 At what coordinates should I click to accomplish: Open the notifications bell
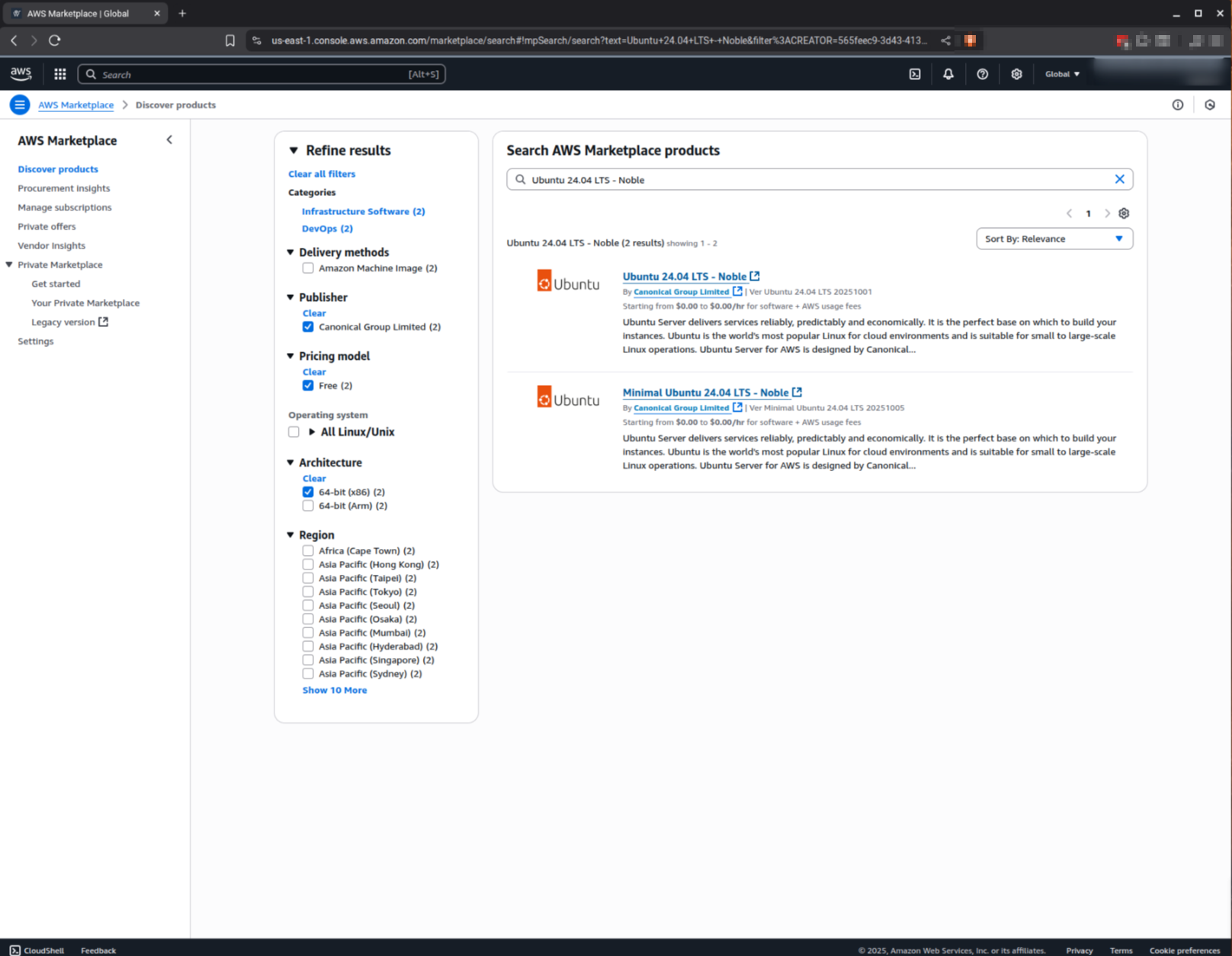pyautogui.click(x=948, y=74)
